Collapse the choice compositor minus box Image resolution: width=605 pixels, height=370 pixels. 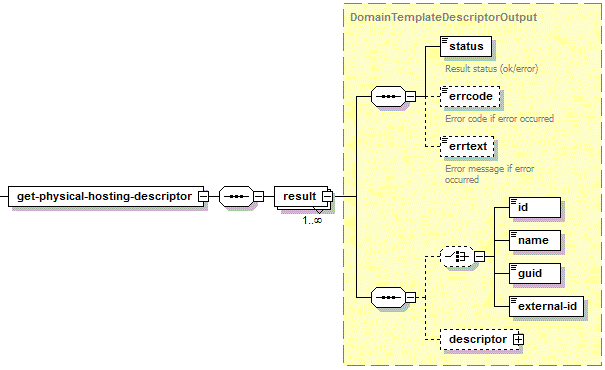[479, 257]
